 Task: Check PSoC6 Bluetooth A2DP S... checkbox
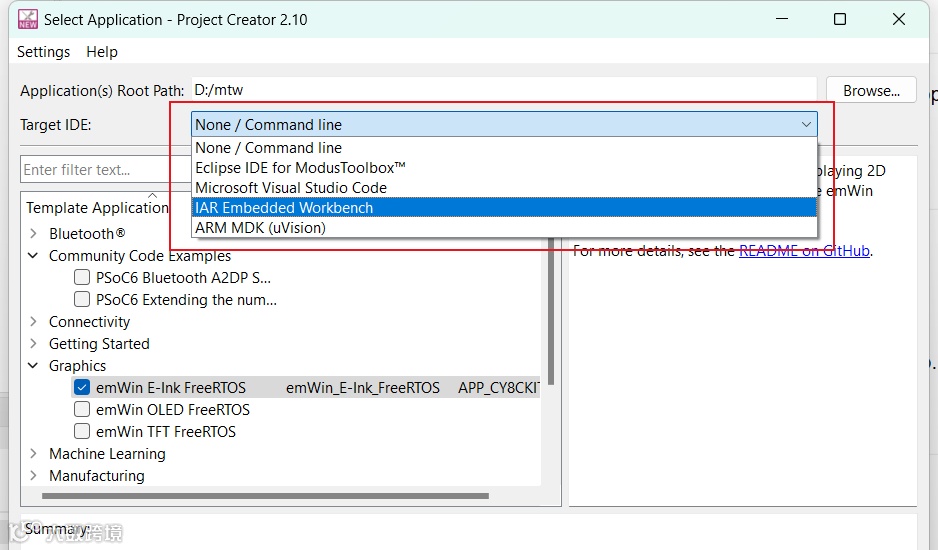click(x=82, y=277)
